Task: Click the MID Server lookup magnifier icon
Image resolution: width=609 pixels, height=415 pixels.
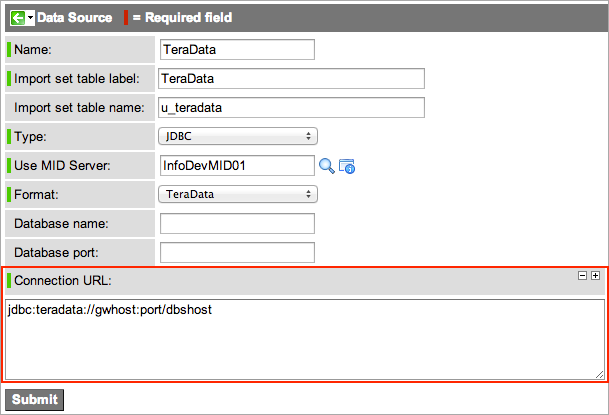Action: tap(327, 166)
